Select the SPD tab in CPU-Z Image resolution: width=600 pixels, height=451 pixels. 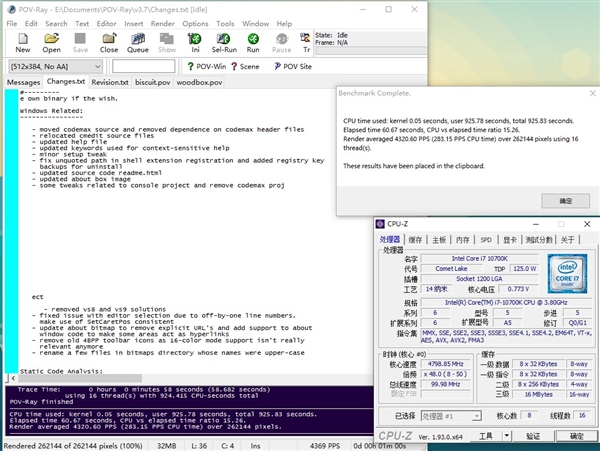[486, 240]
